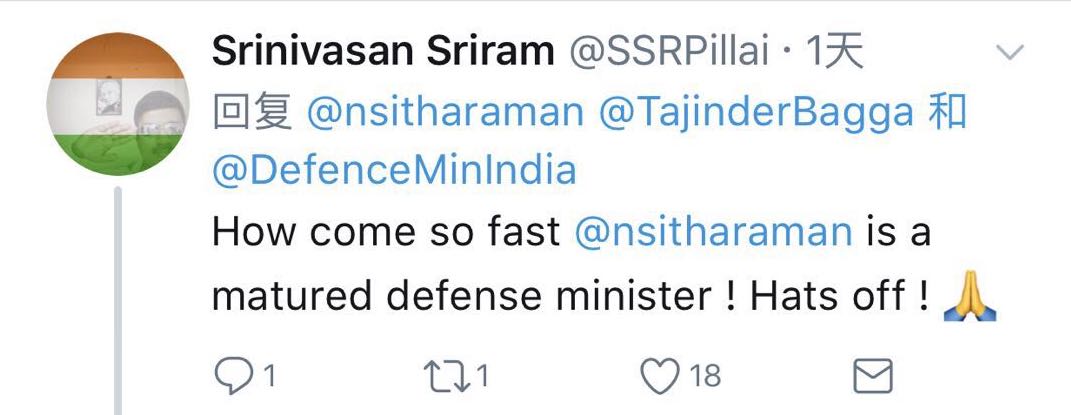Click the 回复 label before the mentions
The width and height of the screenshot is (1071, 415).
coord(252,113)
